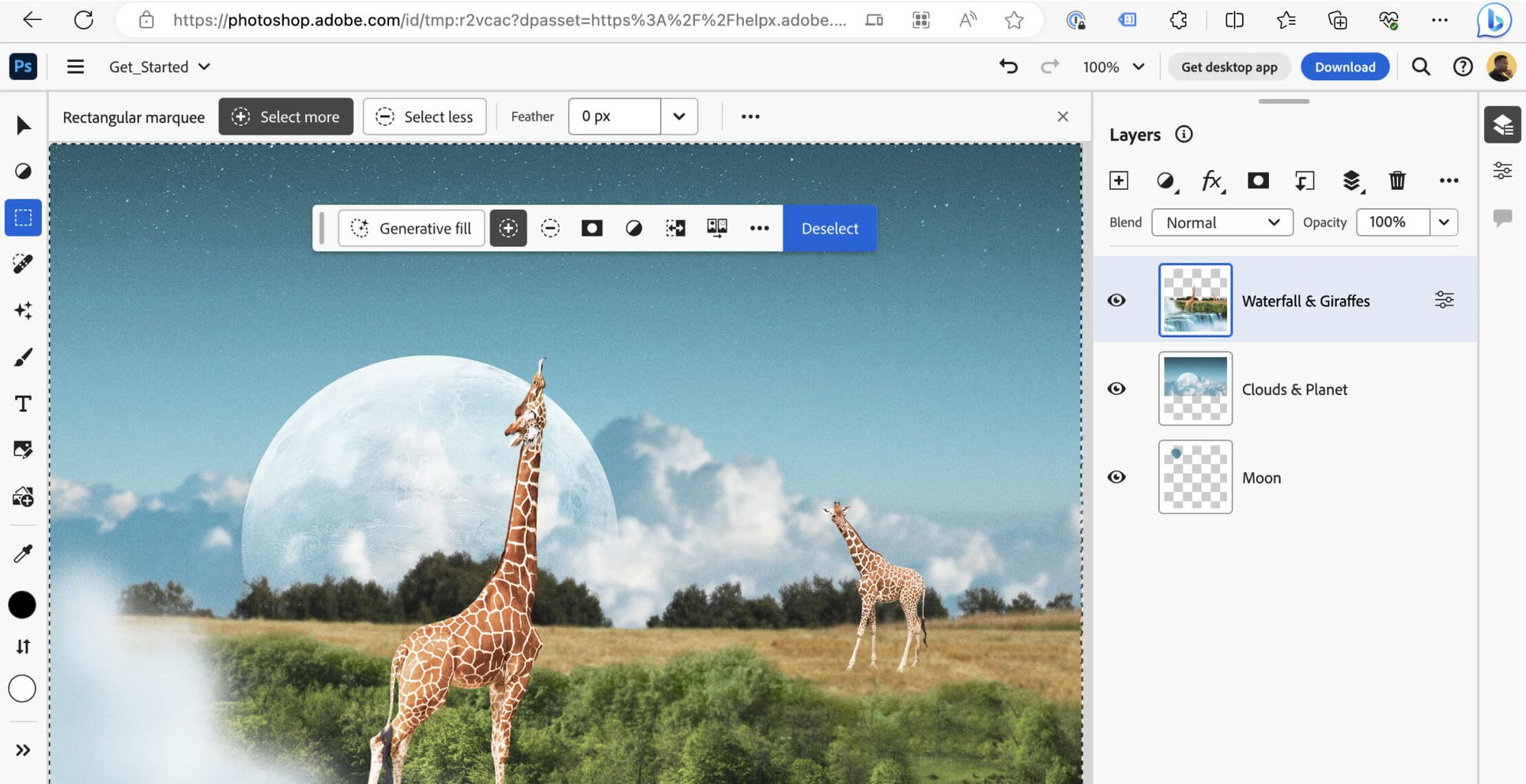1526x784 pixels.
Task: Open the zoom percentage dropdown
Action: (1138, 66)
